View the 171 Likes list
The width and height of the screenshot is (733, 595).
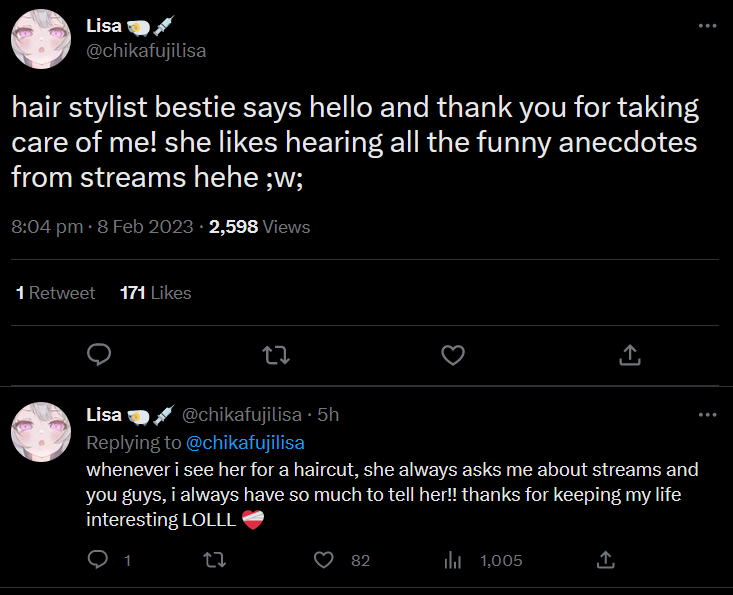pos(155,293)
